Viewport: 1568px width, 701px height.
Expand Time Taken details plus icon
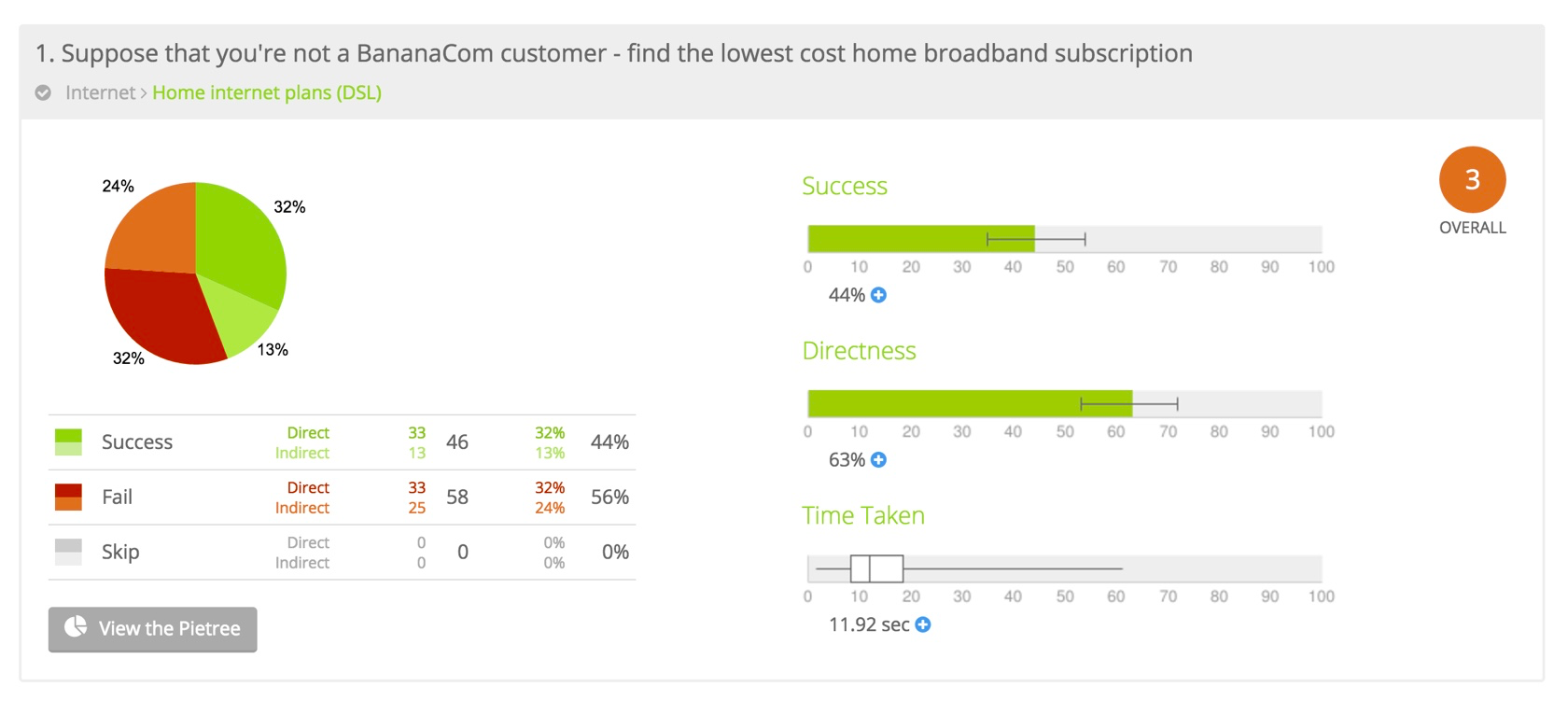pyautogui.click(x=923, y=625)
